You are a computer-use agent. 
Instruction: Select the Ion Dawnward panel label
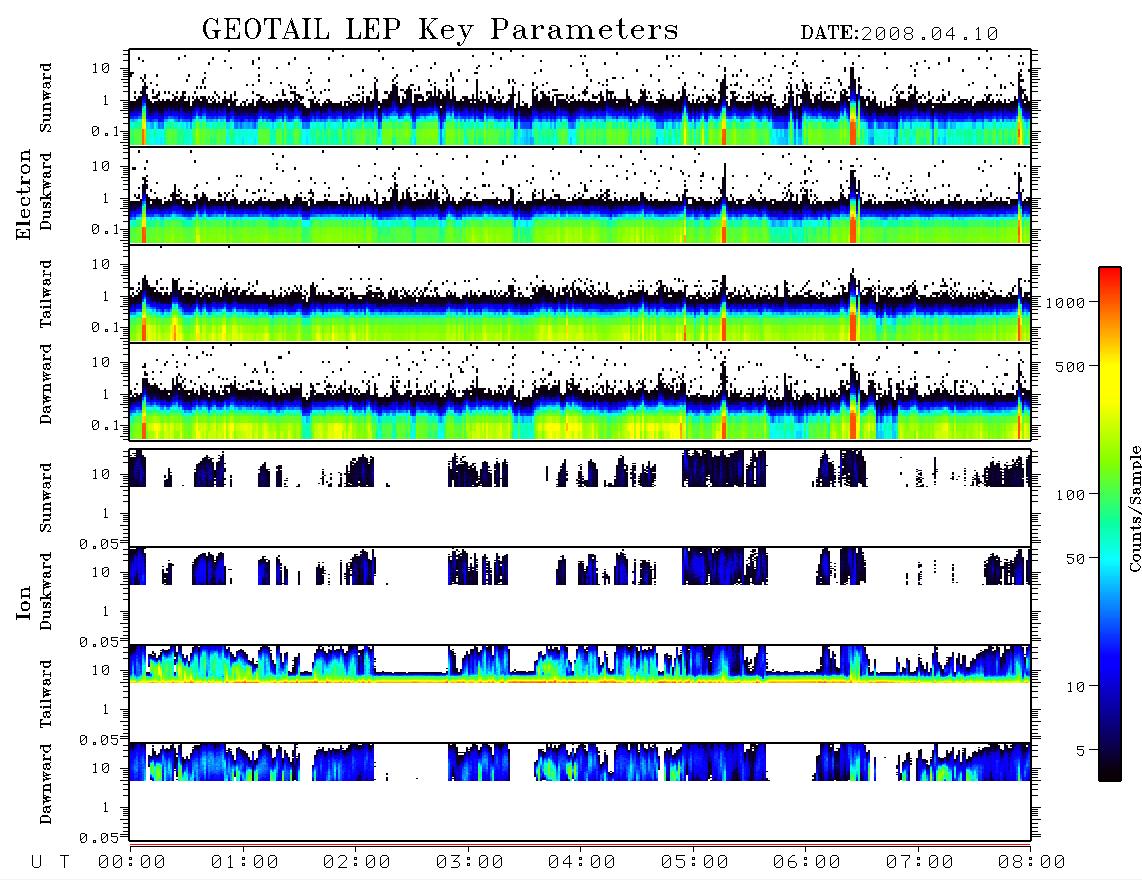tap(46, 784)
